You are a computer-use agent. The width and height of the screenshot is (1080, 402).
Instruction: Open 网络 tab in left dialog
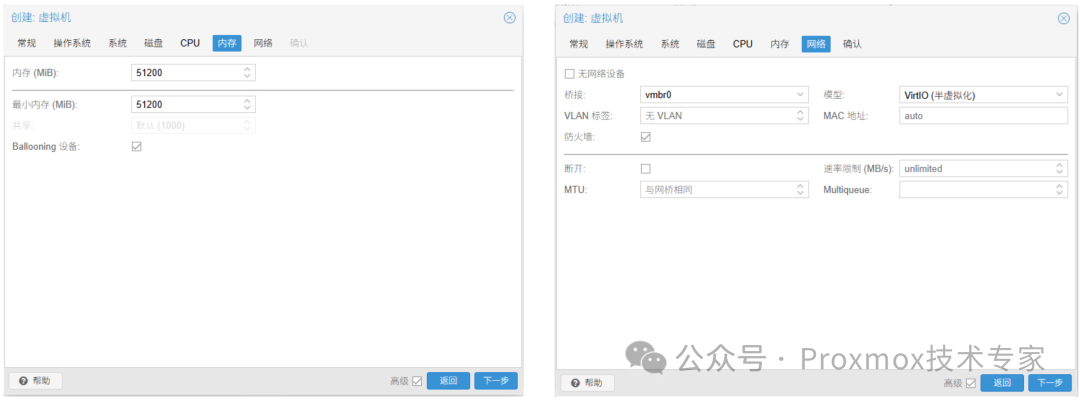click(x=263, y=43)
